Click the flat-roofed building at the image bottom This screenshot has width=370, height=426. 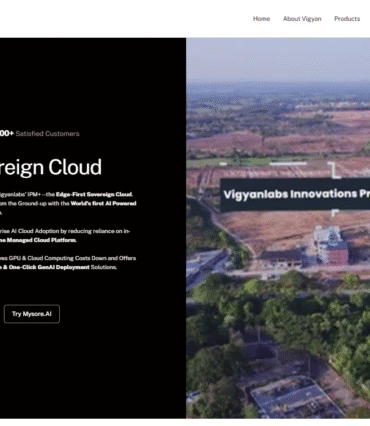click(292, 397)
